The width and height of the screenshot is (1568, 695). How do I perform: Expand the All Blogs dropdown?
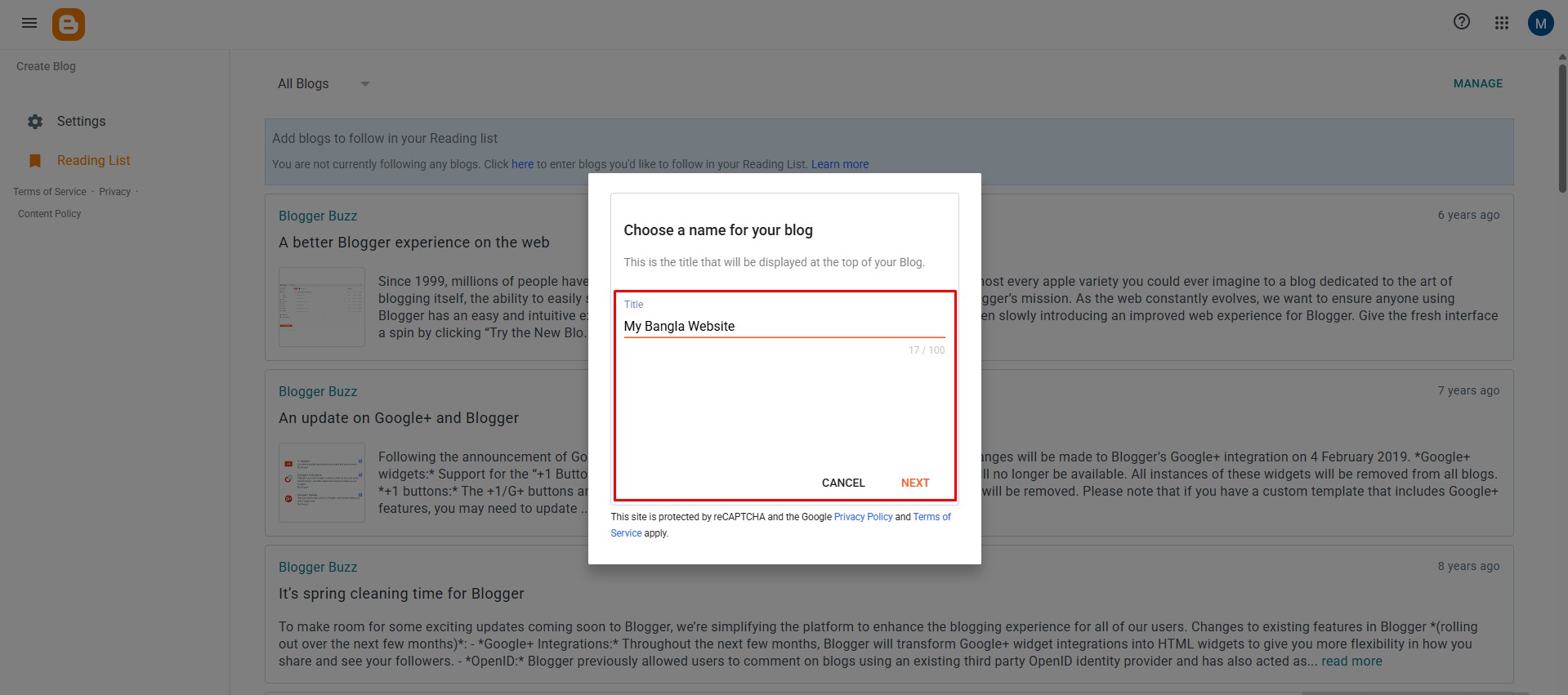[x=324, y=83]
